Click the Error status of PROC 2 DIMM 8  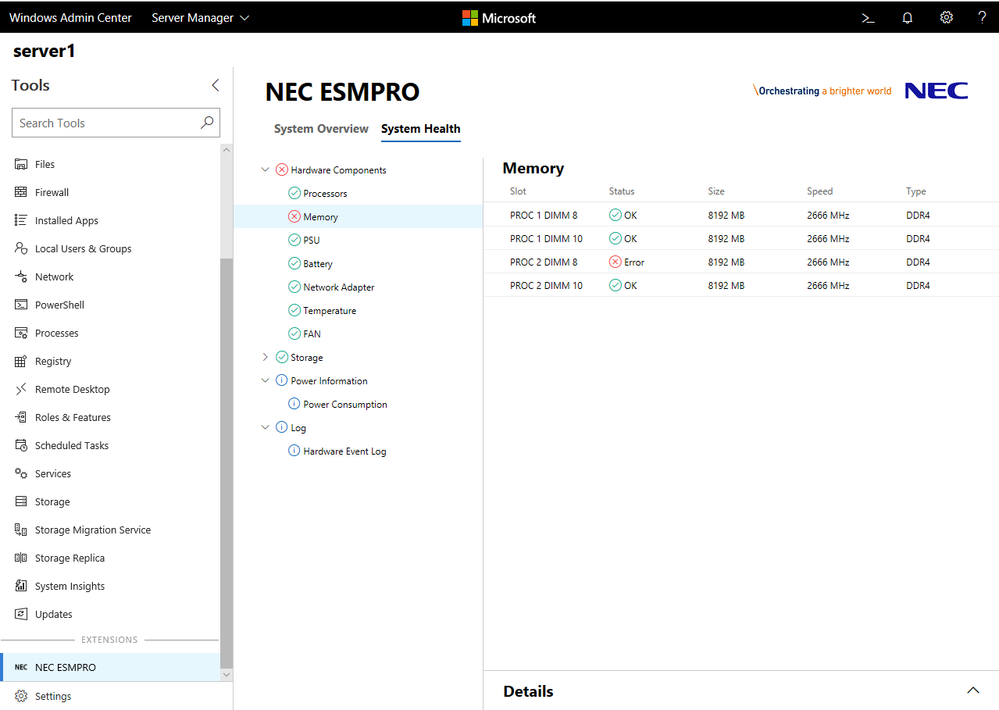627,262
